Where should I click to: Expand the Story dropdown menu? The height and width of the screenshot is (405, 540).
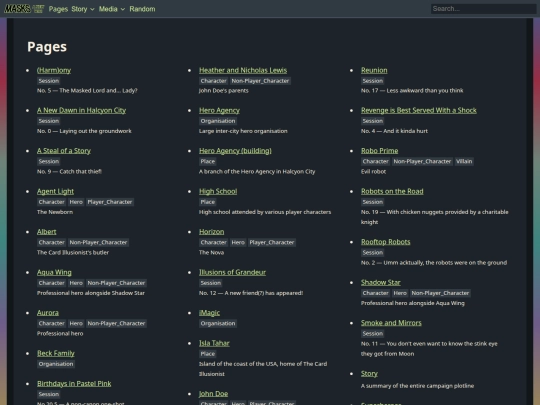coord(83,9)
